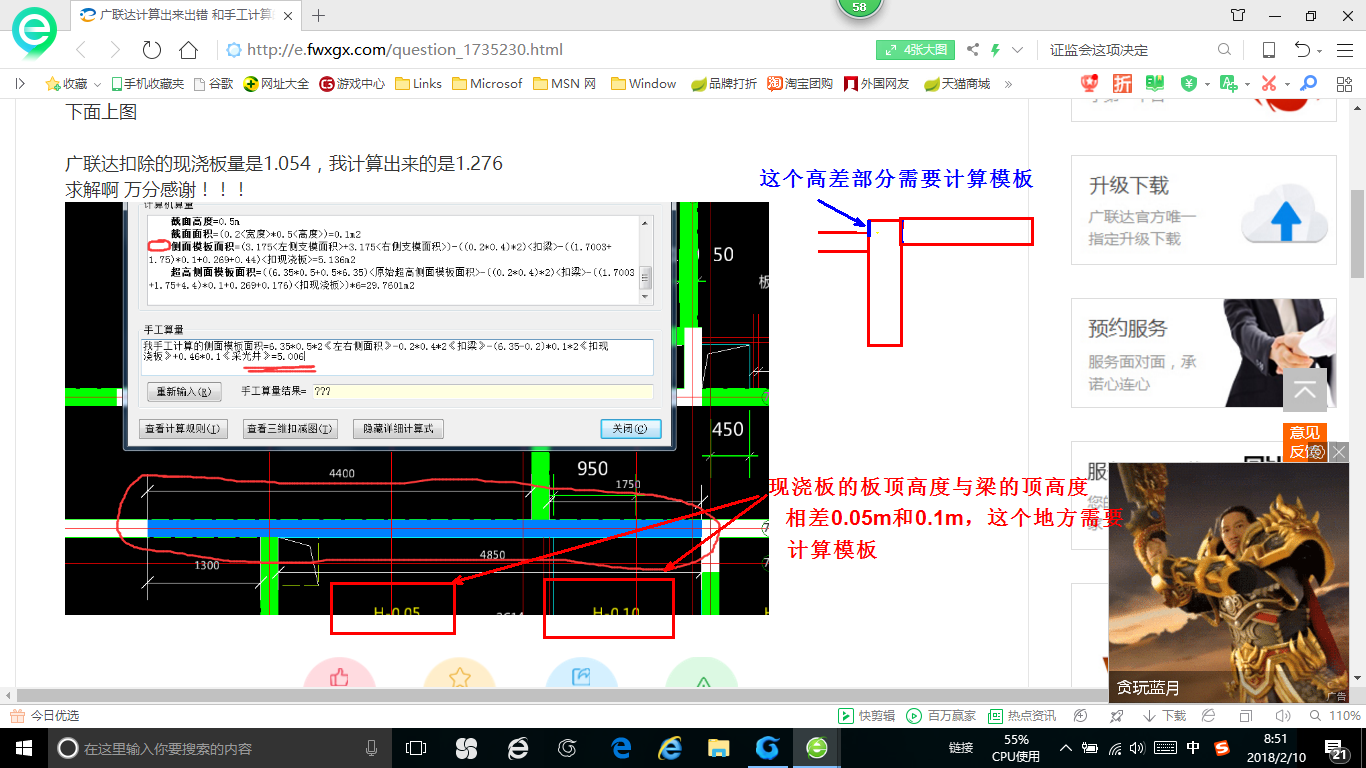Screen dimensions: 1366x768
Task: Click the URL address bar
Action: point(540,50)
